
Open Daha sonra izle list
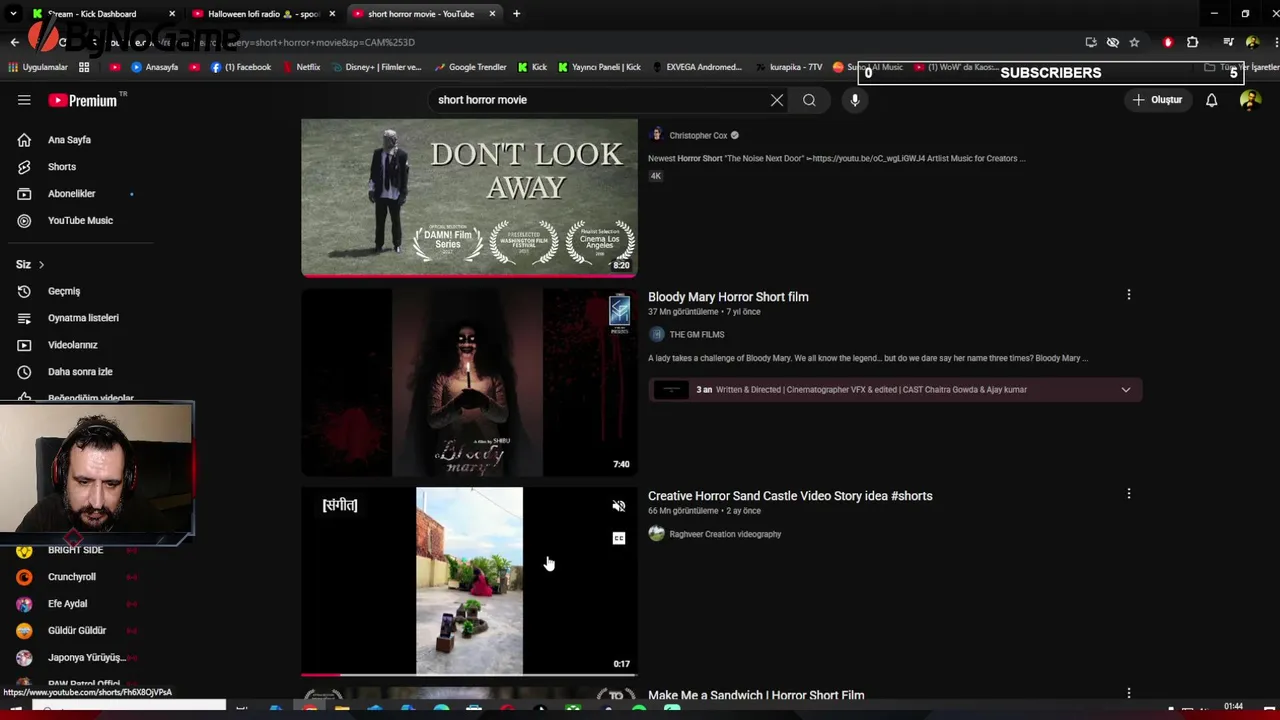[x=79, y=372]
